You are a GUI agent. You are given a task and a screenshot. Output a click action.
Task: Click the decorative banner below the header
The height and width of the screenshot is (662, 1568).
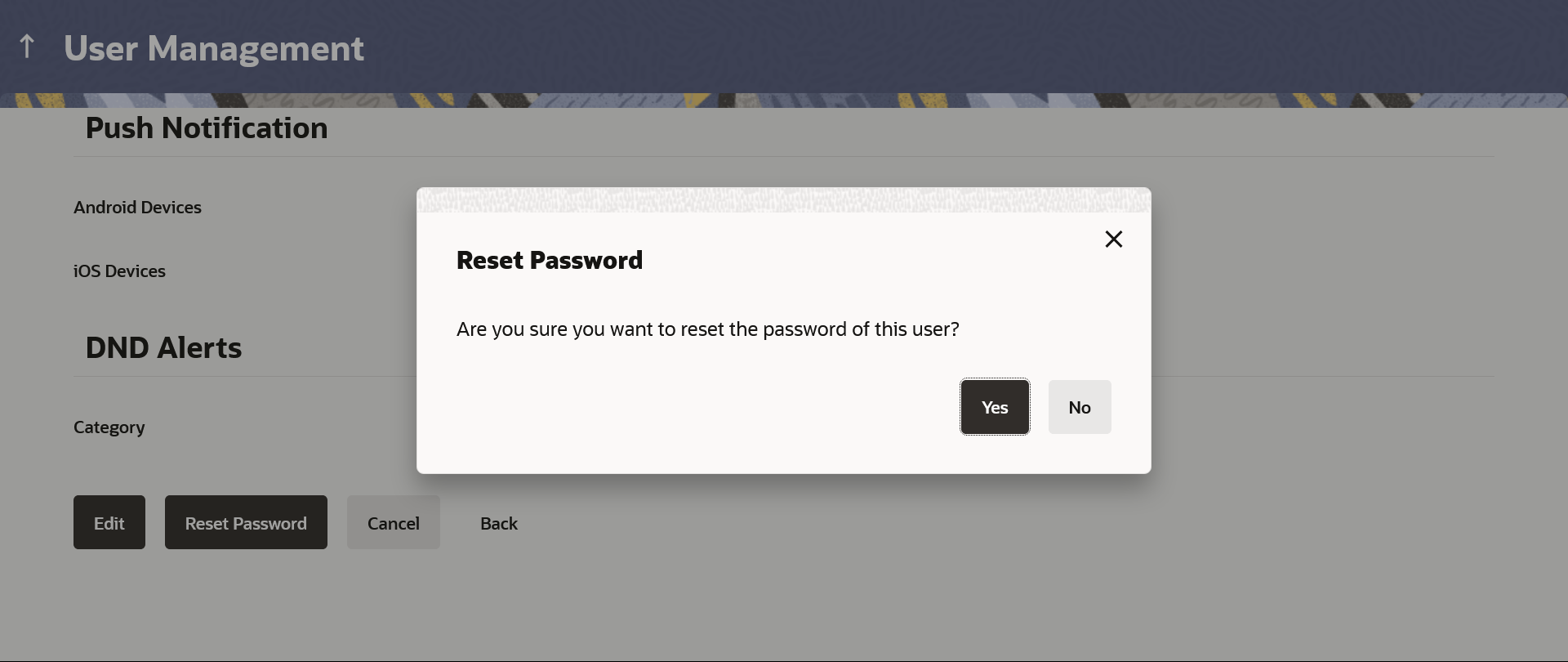pyautogui.click(x=784, y=101)
